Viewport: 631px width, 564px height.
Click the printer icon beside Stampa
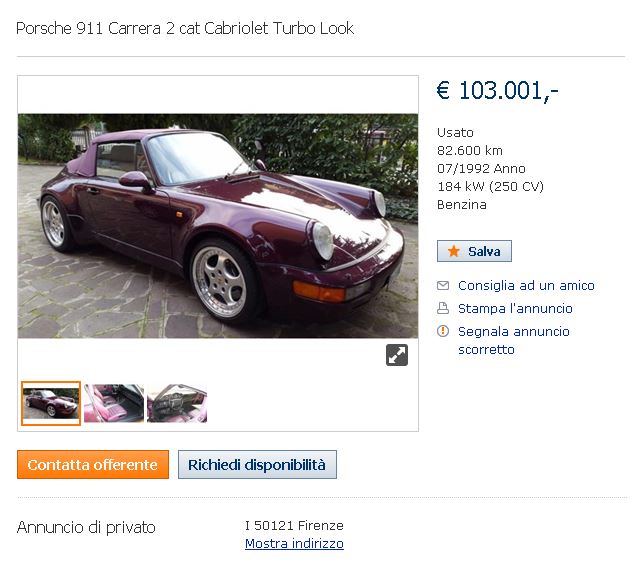click(443, 309)
